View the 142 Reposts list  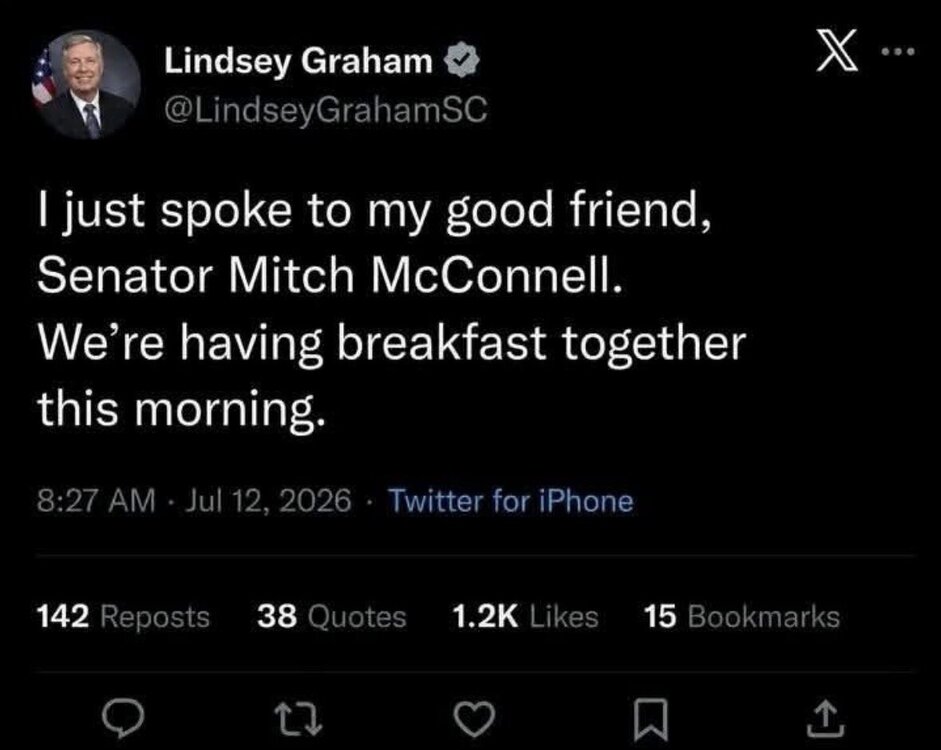[124, 616]
